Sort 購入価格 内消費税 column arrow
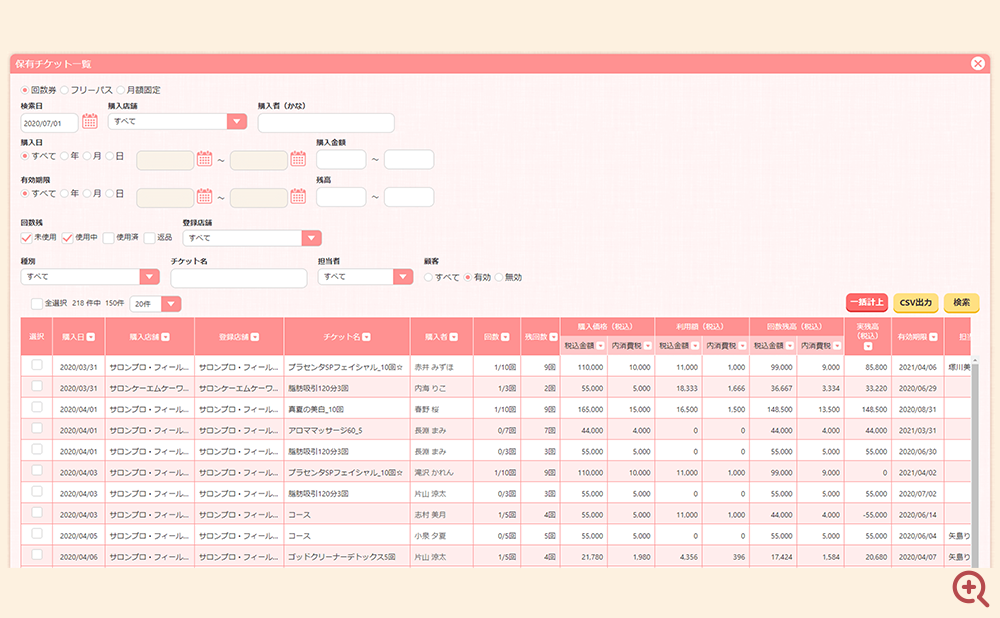 click(647, 346)
